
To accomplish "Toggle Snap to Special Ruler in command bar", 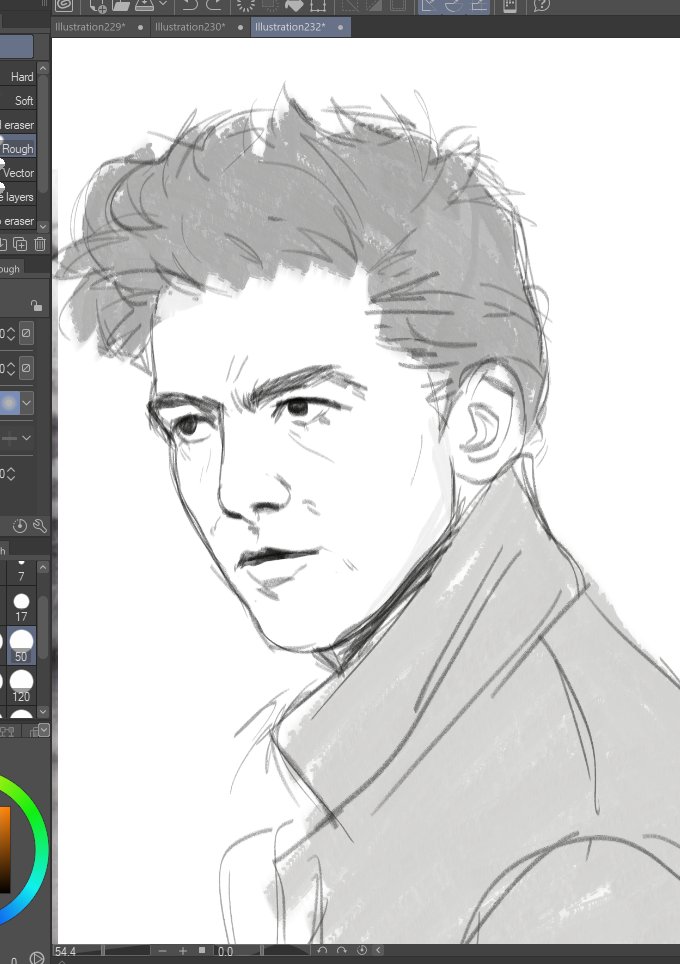I will pos(454,6).
